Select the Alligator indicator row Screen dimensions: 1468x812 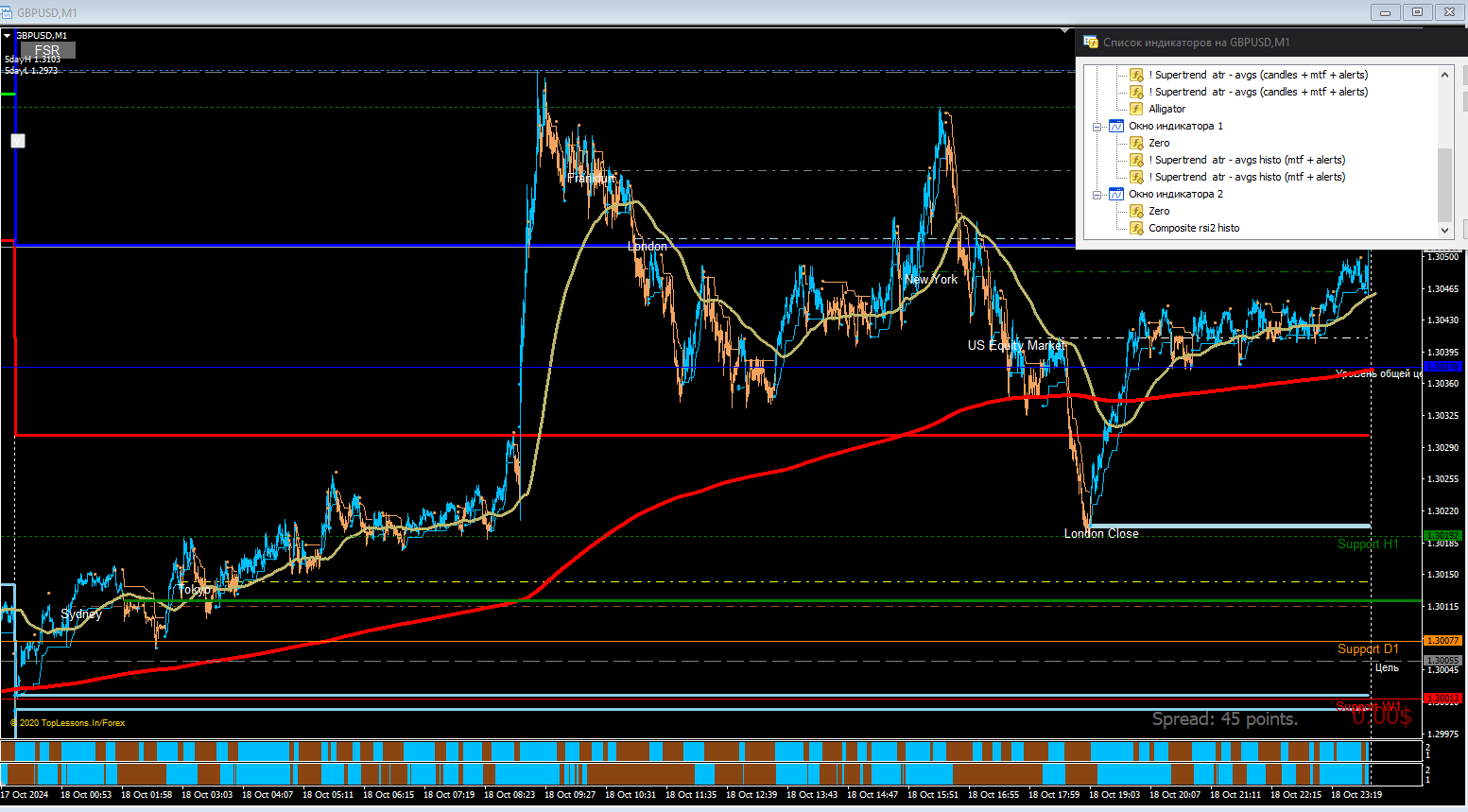tap(1166, 109)
